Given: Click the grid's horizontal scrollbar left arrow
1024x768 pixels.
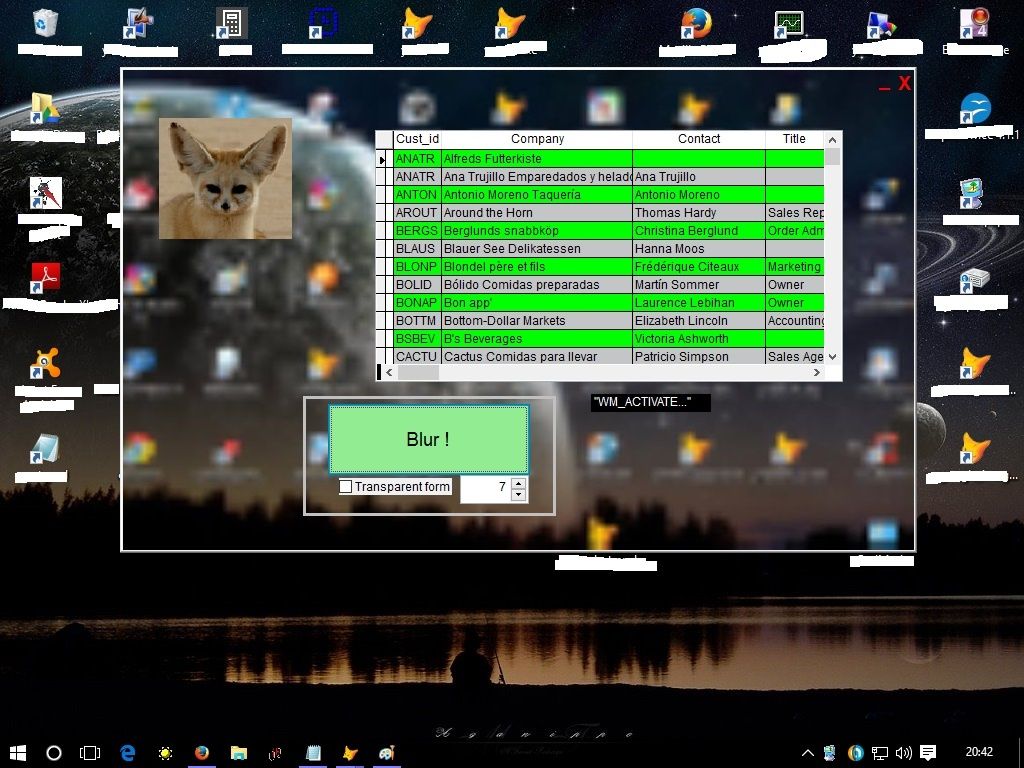Looking at the screenshot, I should 389,372.
